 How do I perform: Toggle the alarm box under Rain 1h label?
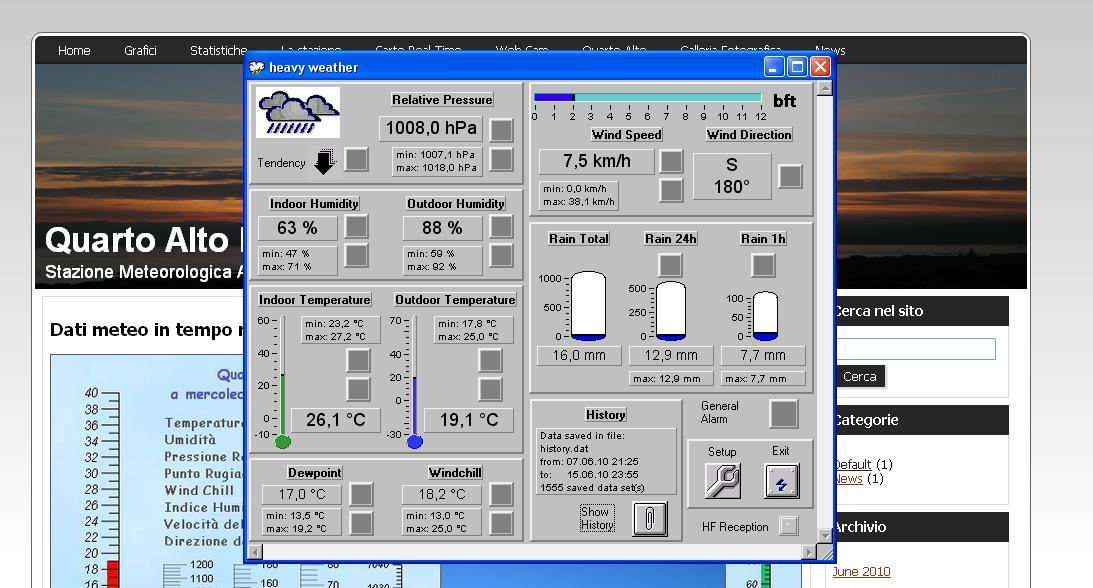coord(763,265)
